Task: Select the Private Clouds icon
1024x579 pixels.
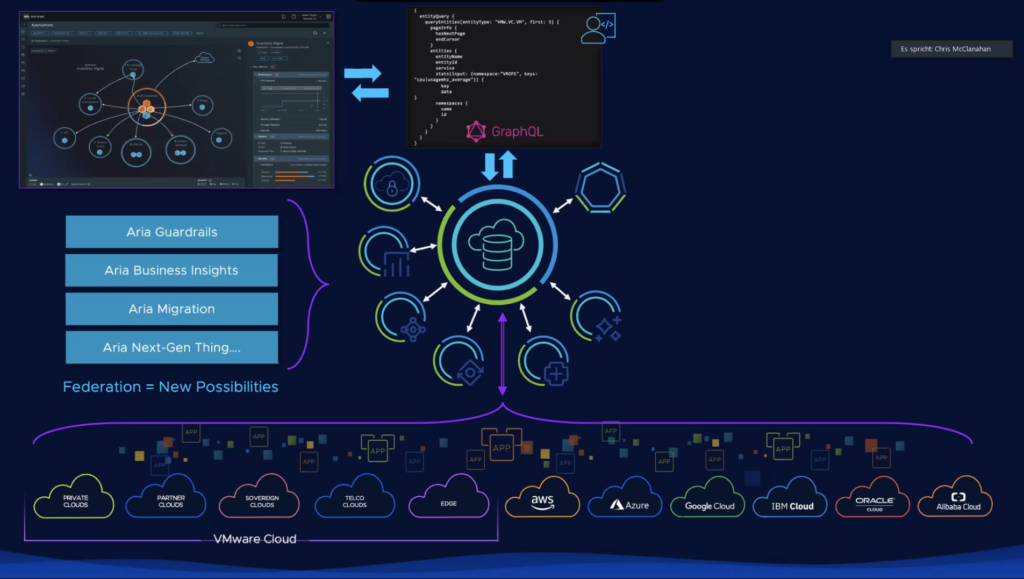Action: coord(75,500)
